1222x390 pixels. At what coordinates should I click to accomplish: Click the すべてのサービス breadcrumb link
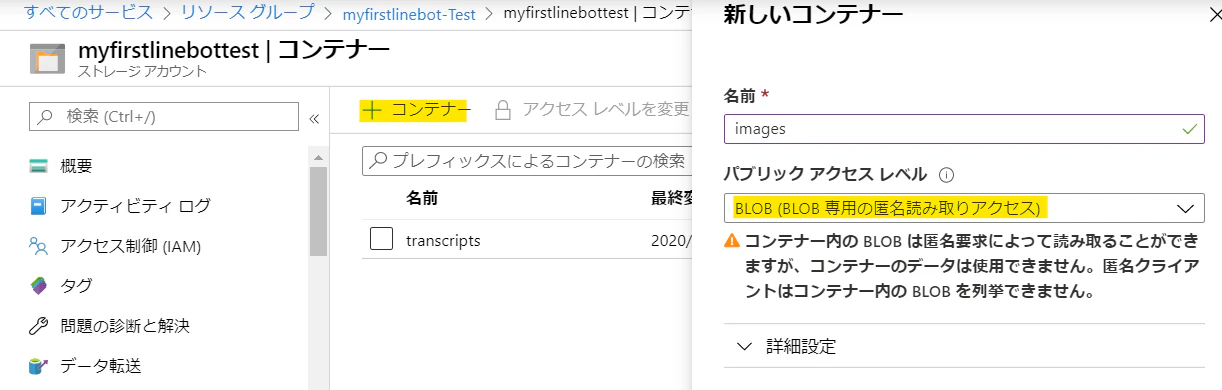point(88,14)
